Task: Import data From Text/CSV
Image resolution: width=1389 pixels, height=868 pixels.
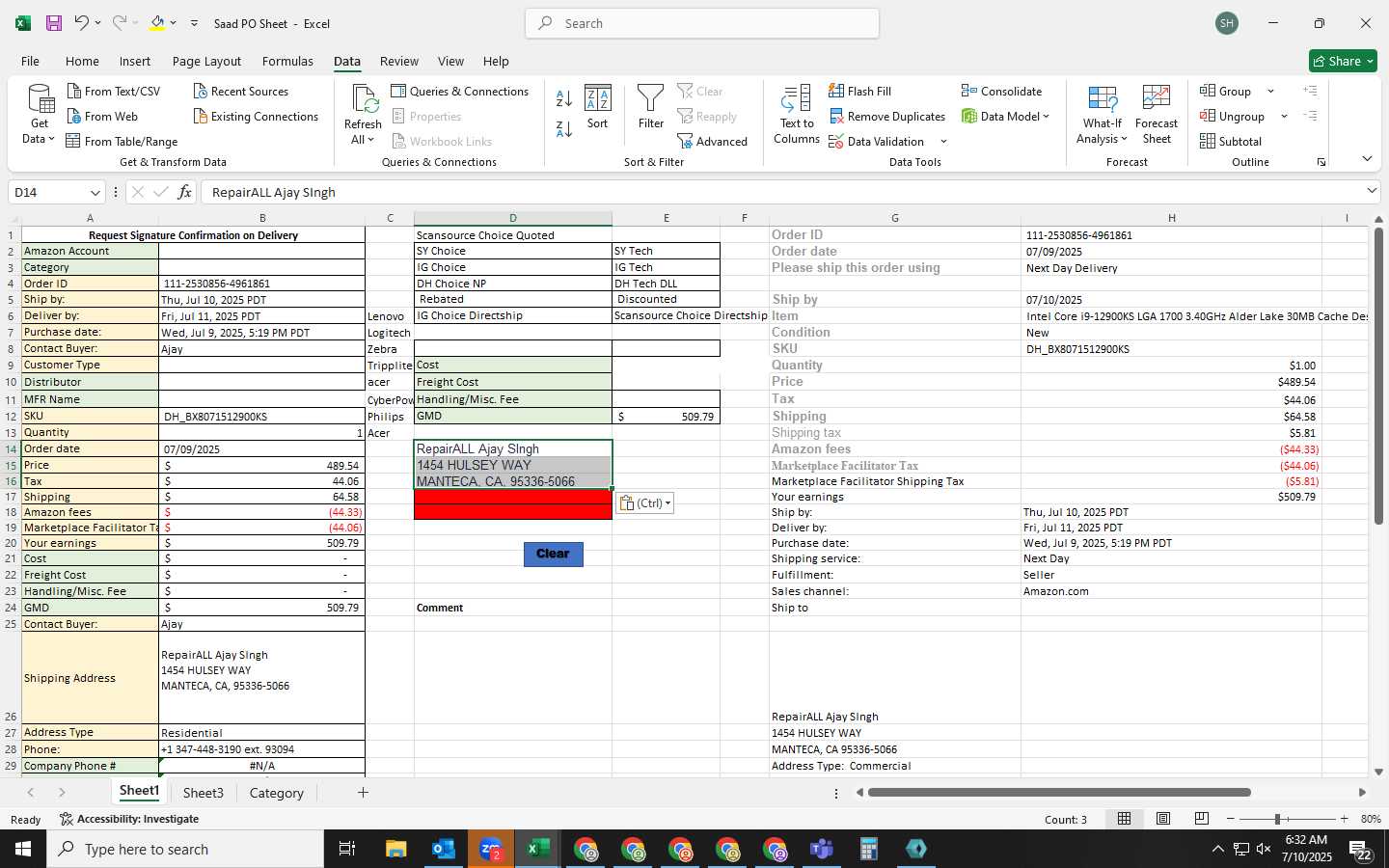Action: [x=114, y=92]
